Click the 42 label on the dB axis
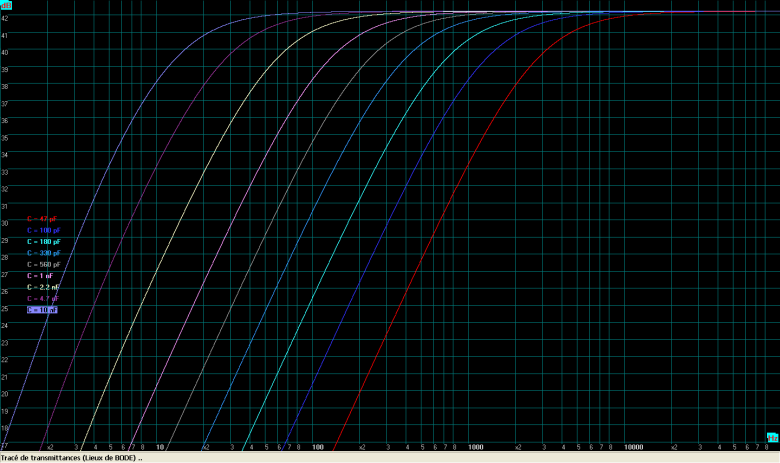780x463 pixels. 5,18
